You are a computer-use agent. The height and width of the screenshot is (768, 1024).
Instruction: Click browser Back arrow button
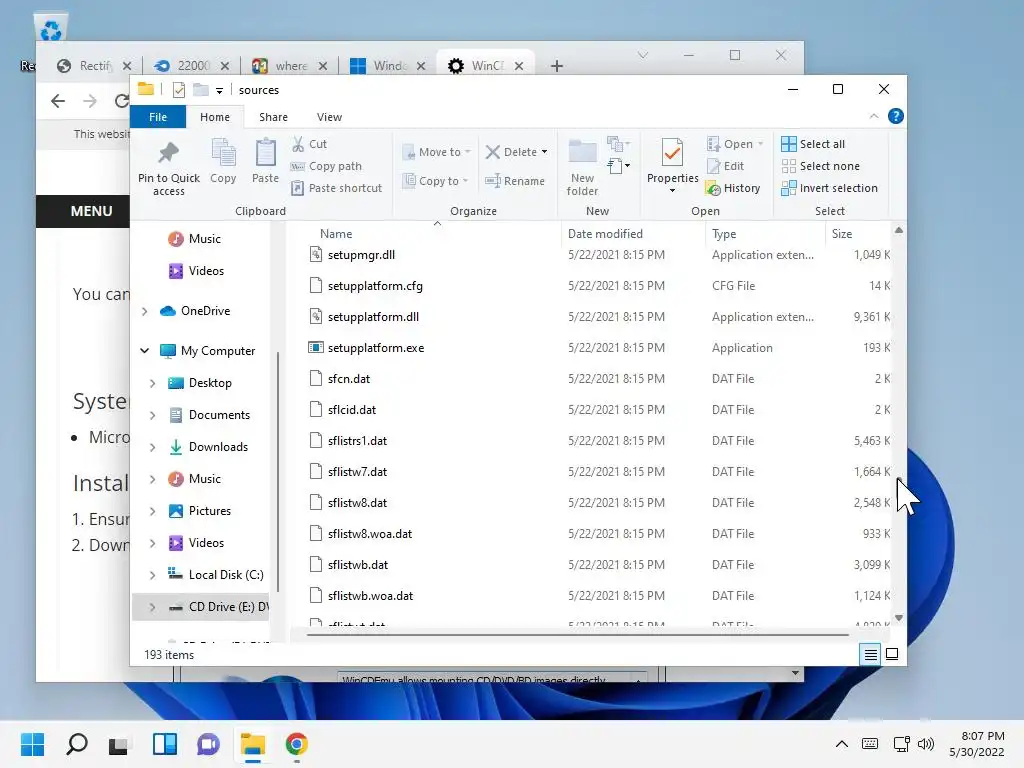[58, 101]
